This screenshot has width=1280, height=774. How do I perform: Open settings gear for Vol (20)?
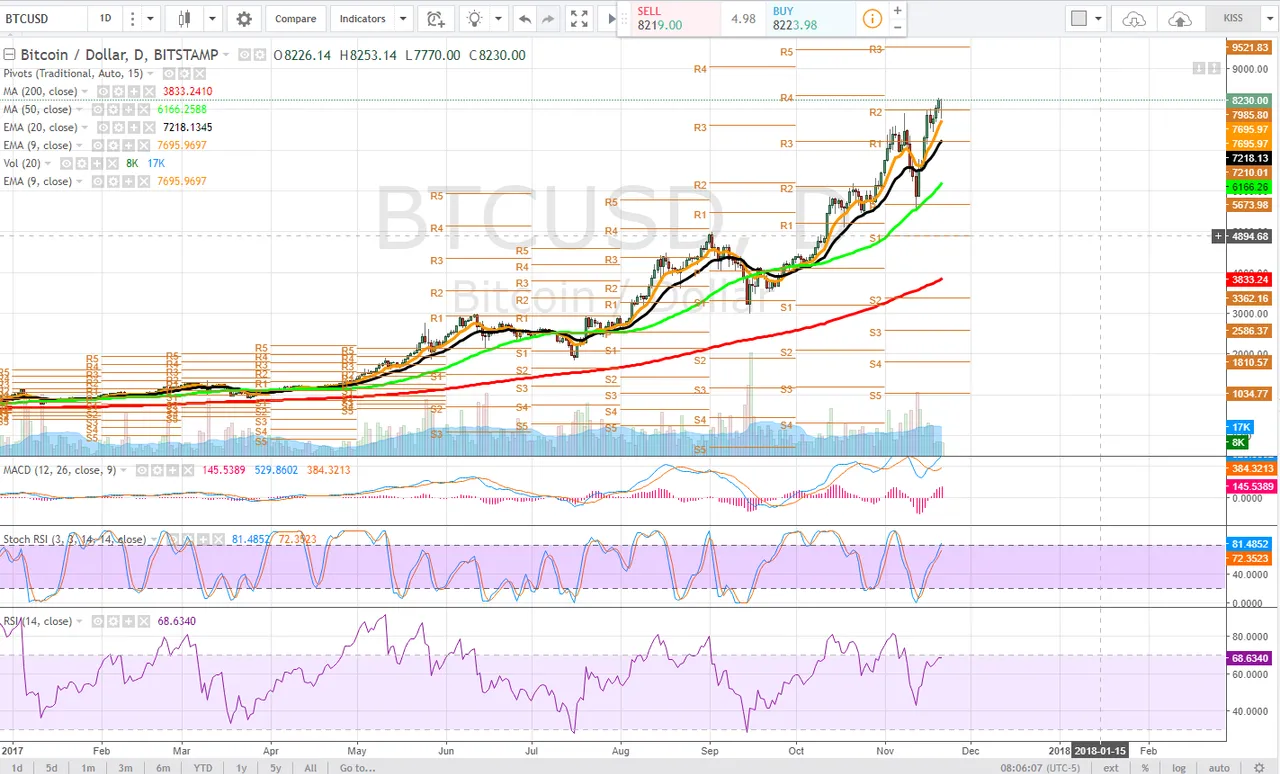pyautogui.click(x=82, y=164)
